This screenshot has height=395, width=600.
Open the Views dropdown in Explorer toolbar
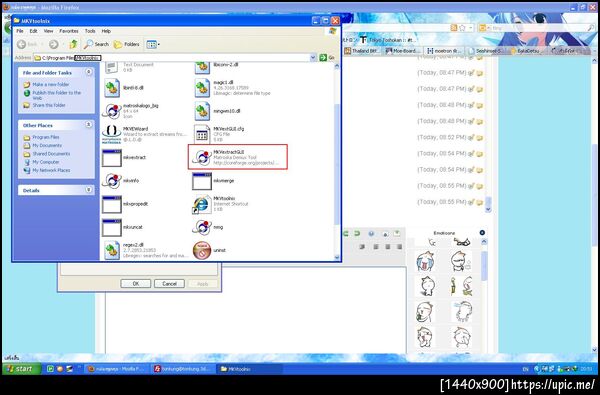(x=153, y=44)
